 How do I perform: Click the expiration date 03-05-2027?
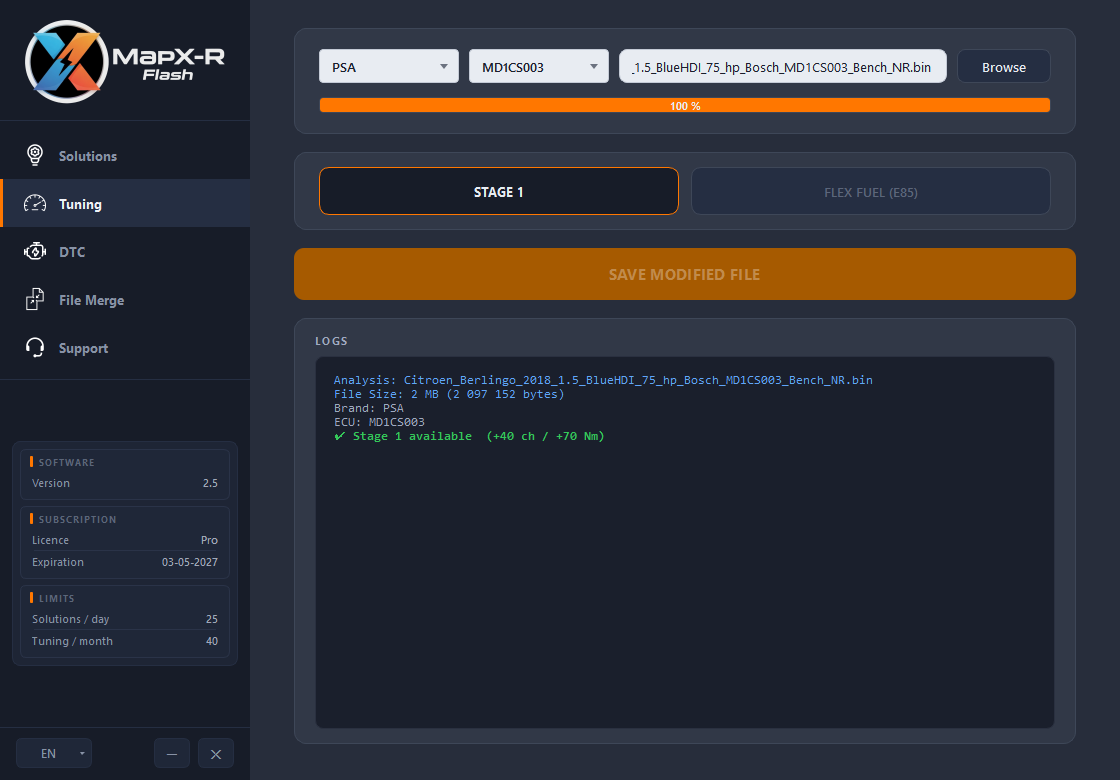189,562
